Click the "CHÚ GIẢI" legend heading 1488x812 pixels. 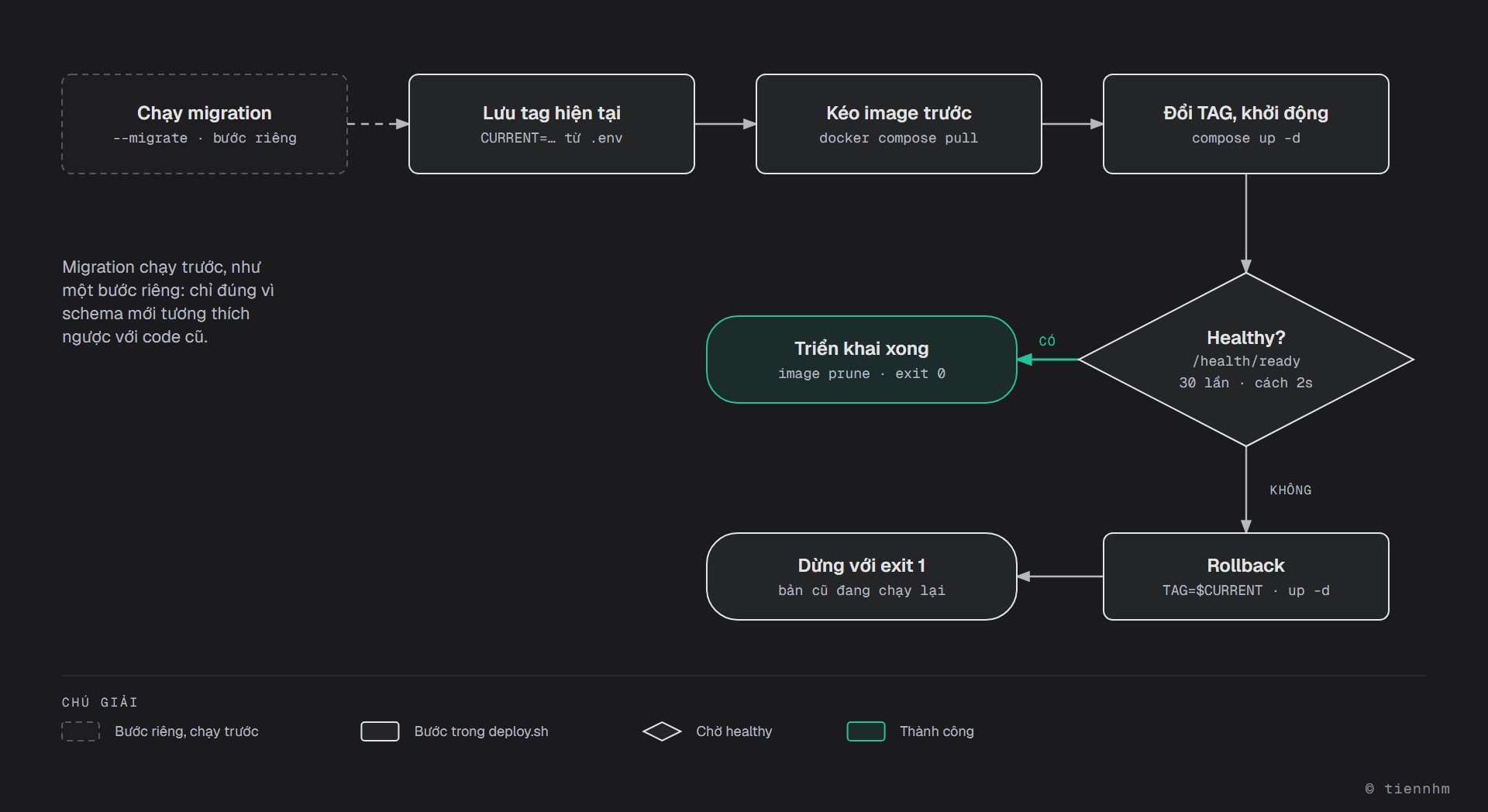coord(100,702)
